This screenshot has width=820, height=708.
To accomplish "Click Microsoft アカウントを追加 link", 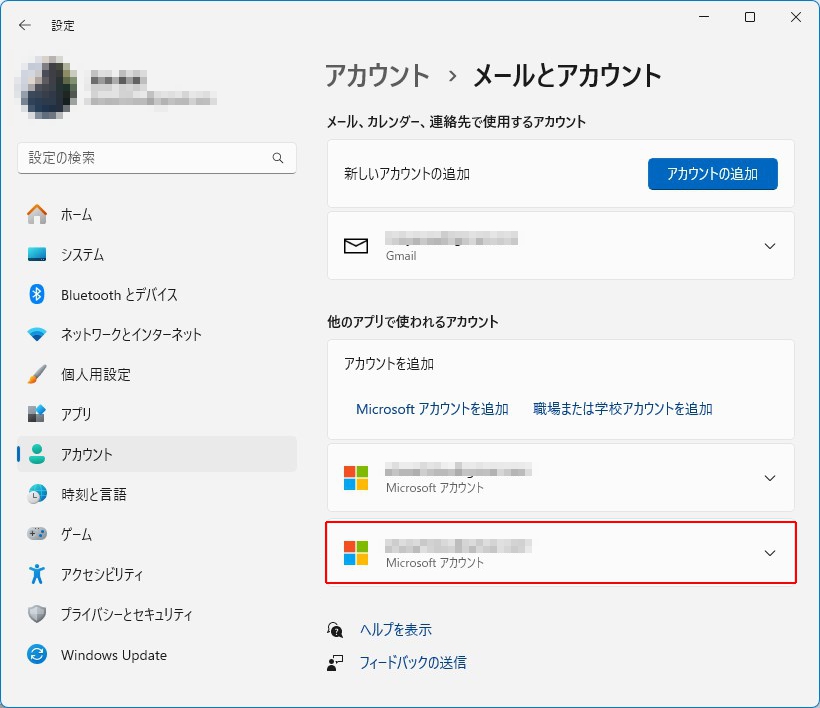I will click(432, 409).
